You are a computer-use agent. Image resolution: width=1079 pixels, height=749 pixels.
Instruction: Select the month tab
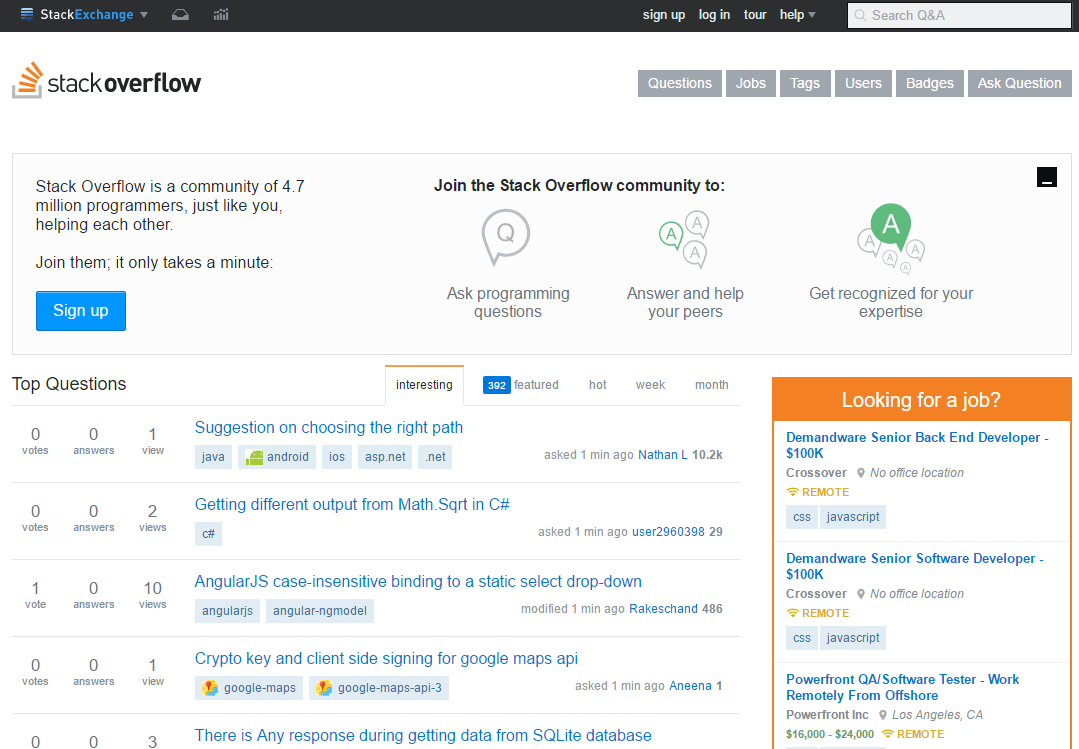tap(712, 385)
